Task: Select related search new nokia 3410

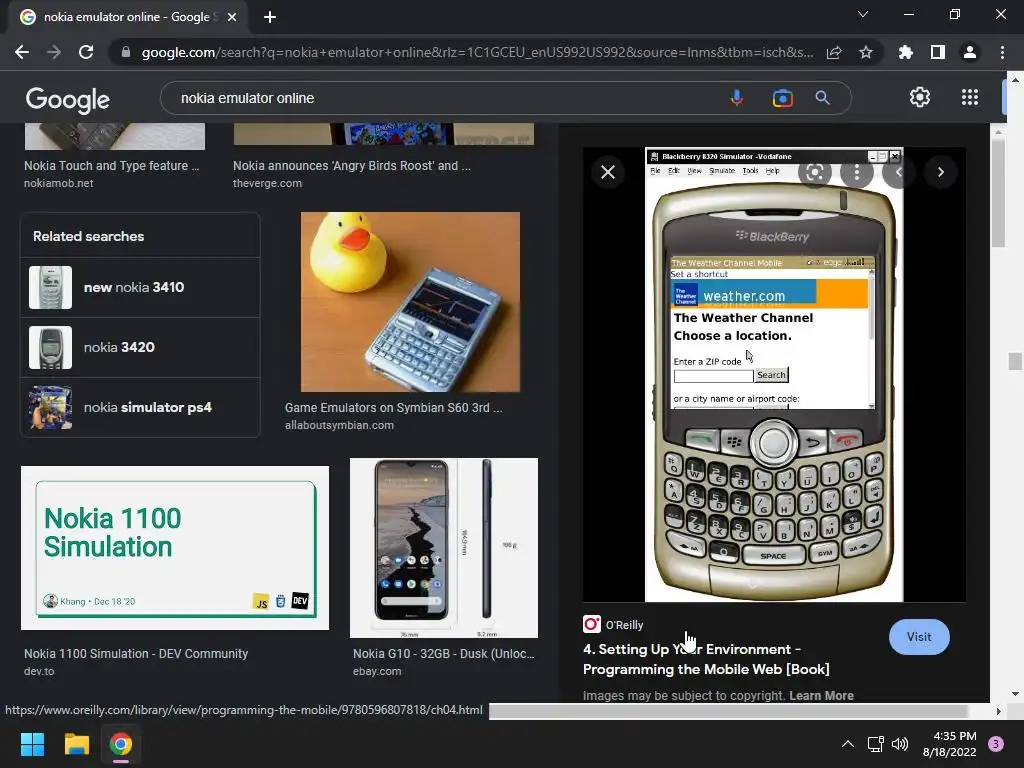Action: point(140,287)
